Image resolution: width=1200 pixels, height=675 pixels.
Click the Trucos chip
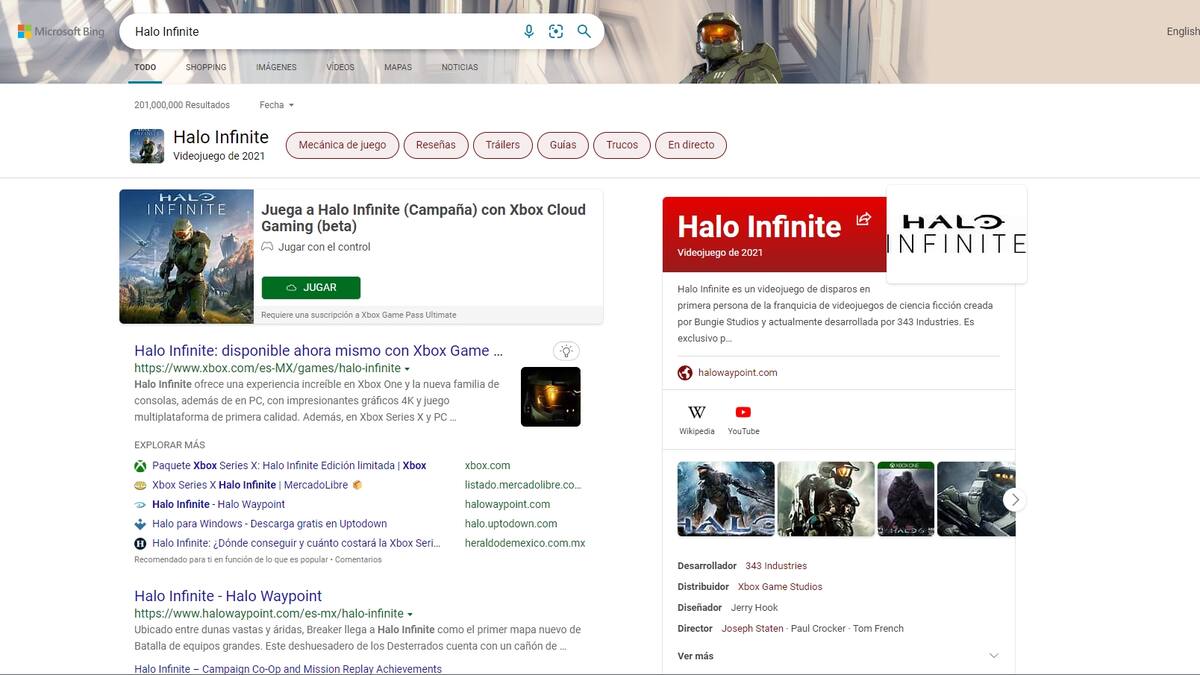(x=622, y=145)
